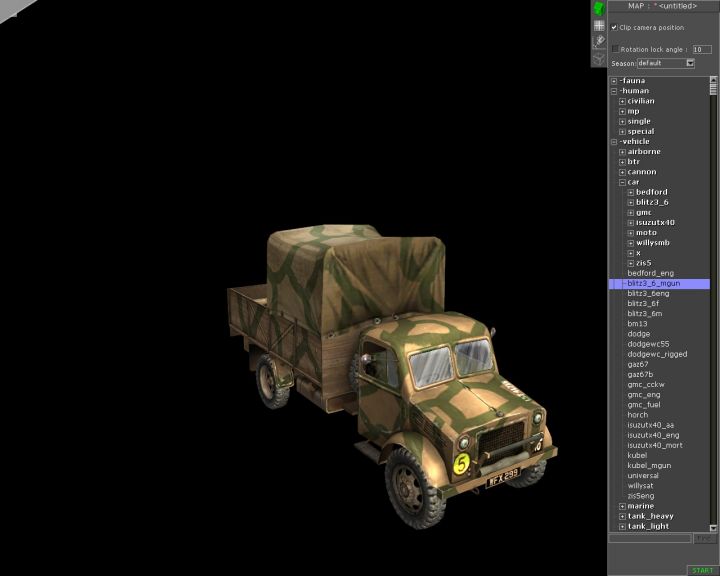Expand the fauna tree node
This screenshot has height=576, width=720.
[x=614, y=81]
